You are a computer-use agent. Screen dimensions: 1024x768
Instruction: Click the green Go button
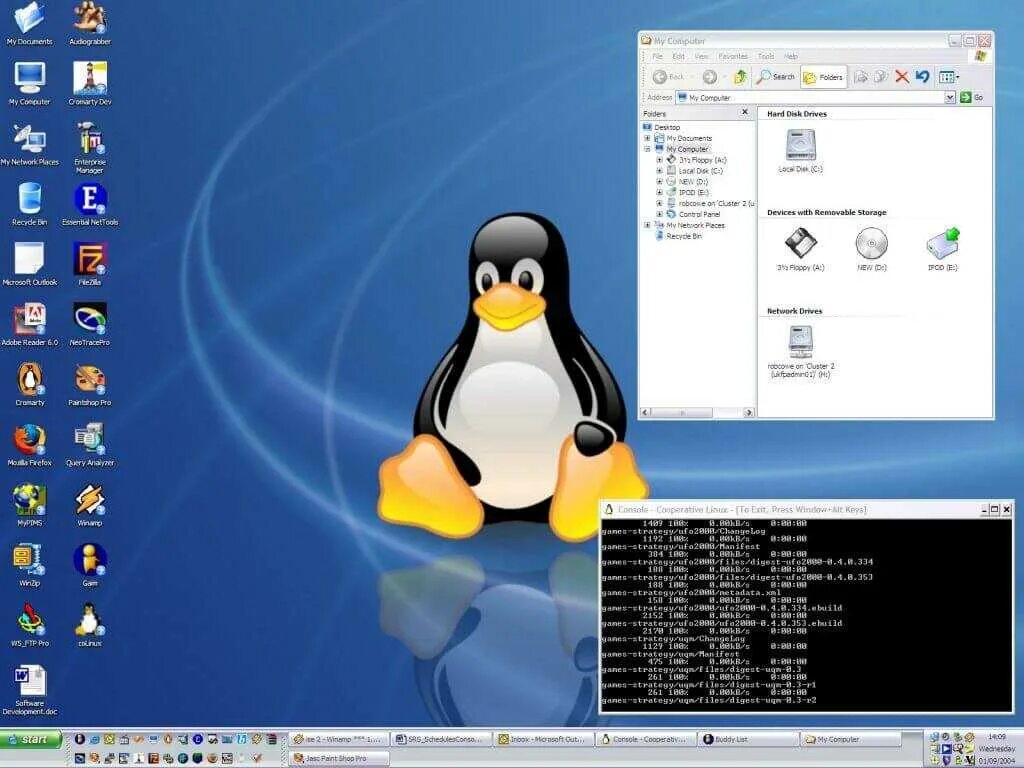point(972,97)
